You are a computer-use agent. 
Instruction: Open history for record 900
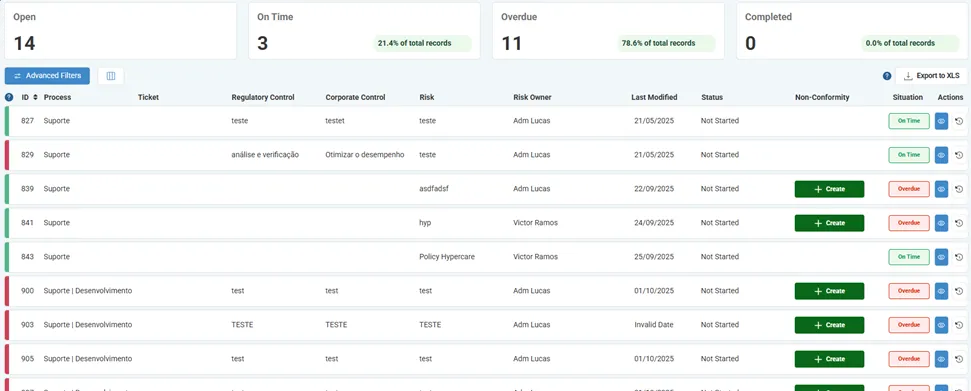click(959, 291)
